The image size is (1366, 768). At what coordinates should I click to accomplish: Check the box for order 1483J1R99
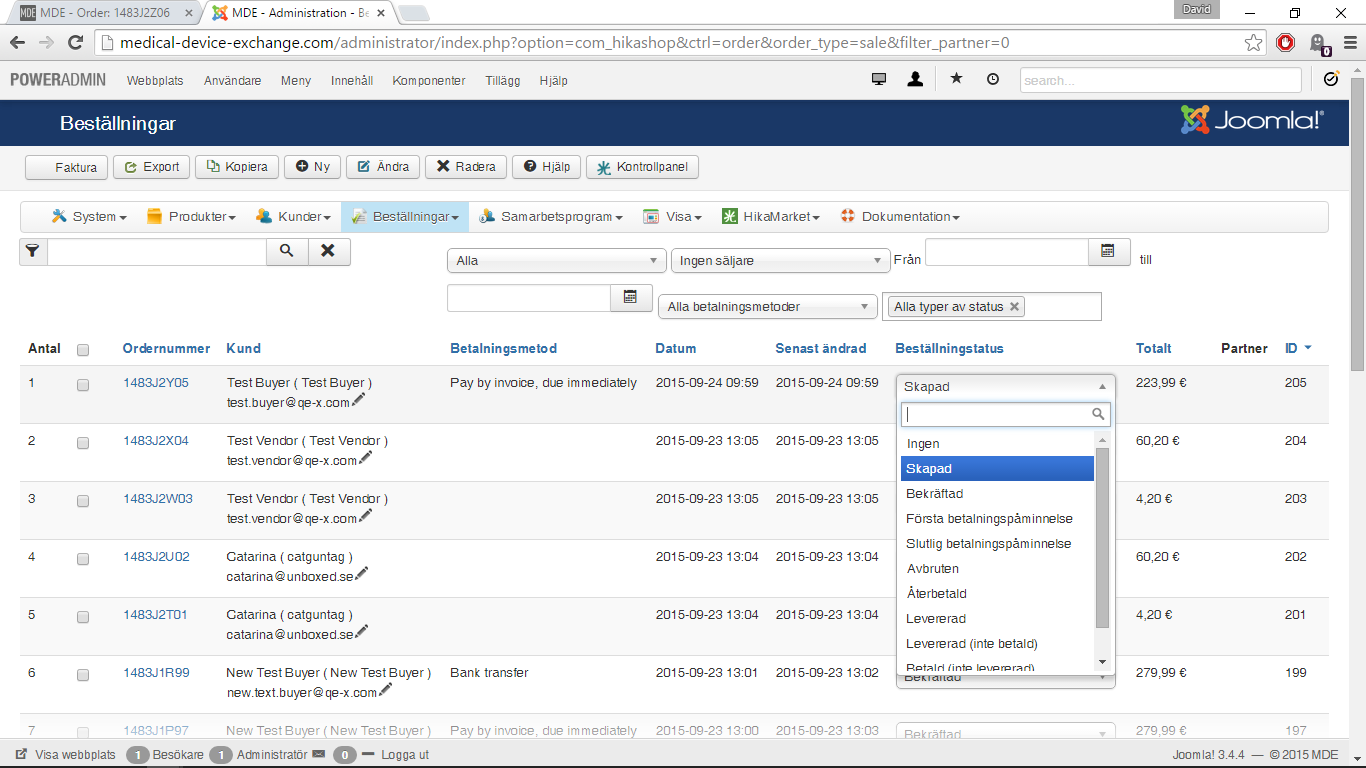[x=83, y=675]
